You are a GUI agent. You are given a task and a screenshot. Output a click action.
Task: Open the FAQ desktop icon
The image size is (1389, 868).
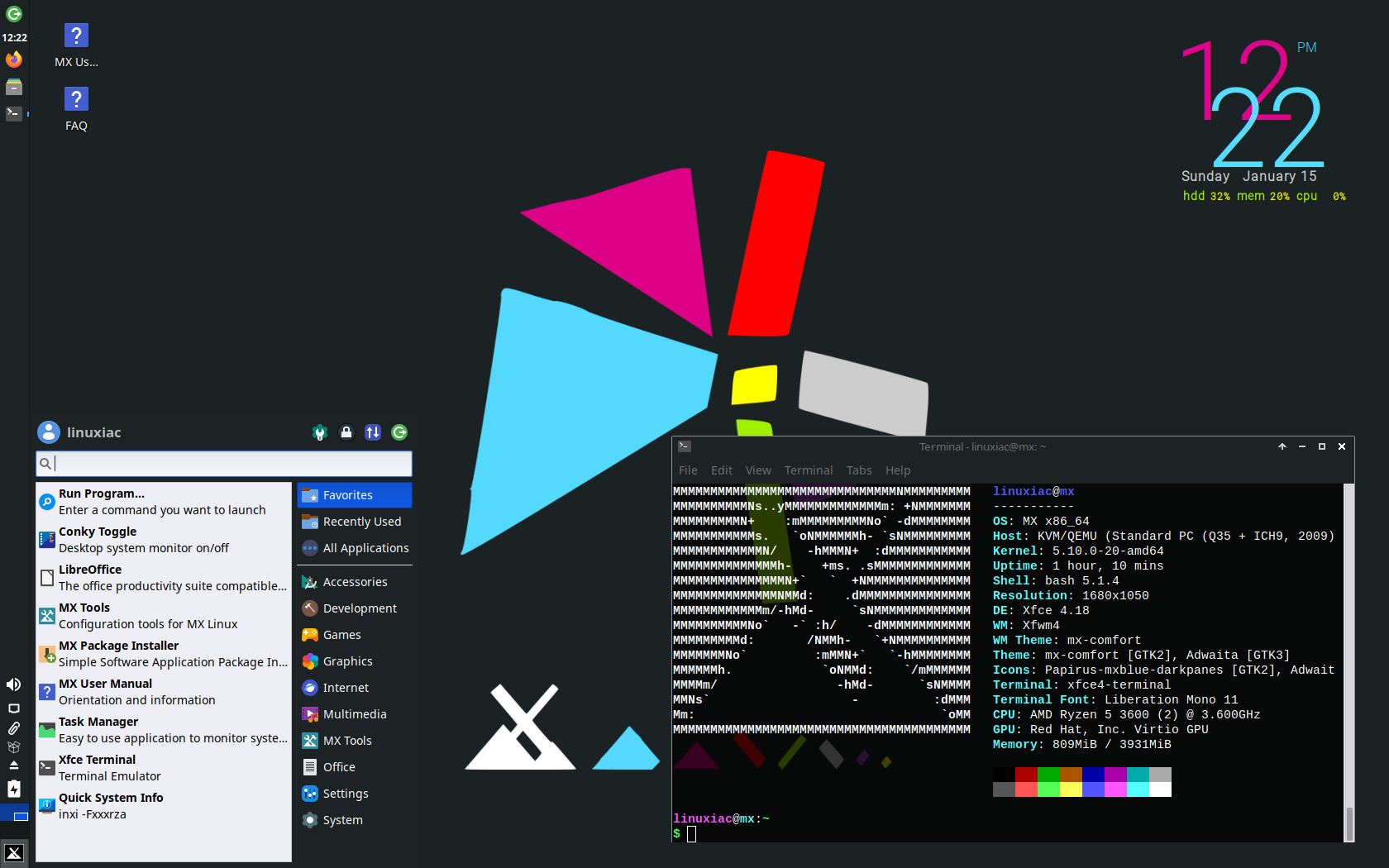pyautogui.click(x=76, y=109)
